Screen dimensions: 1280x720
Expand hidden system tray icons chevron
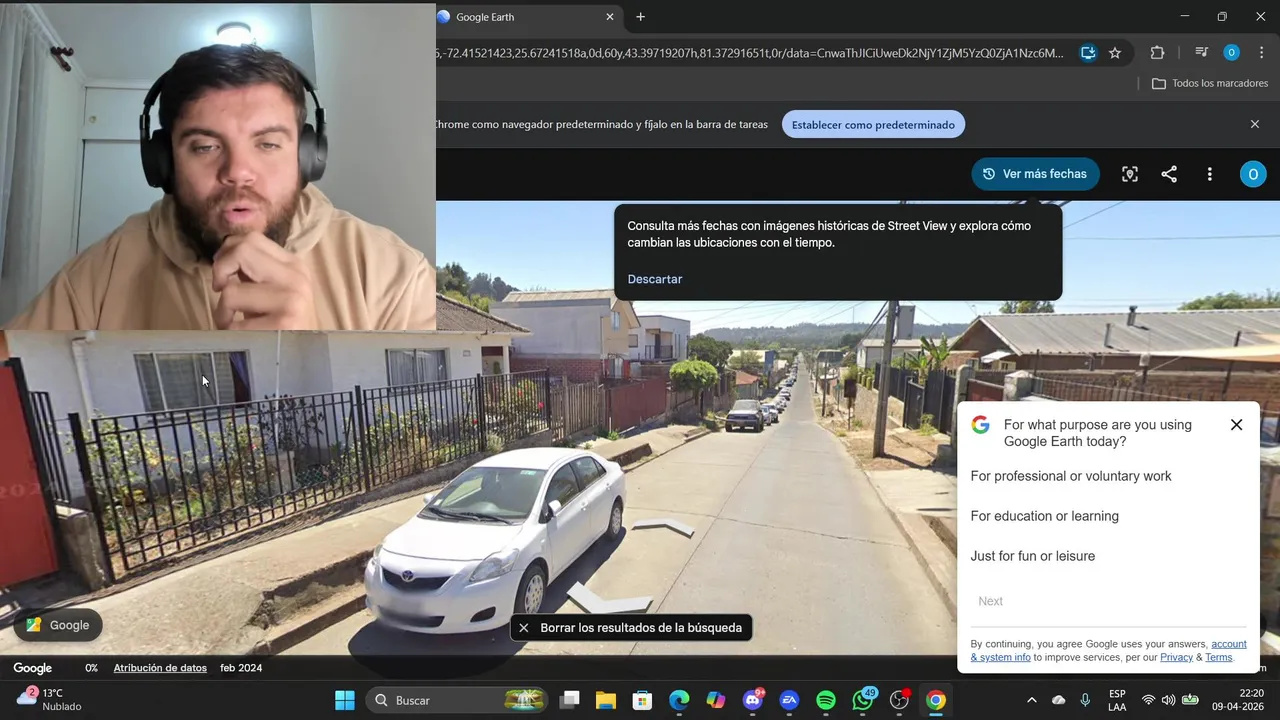[x=1032, y=700]
